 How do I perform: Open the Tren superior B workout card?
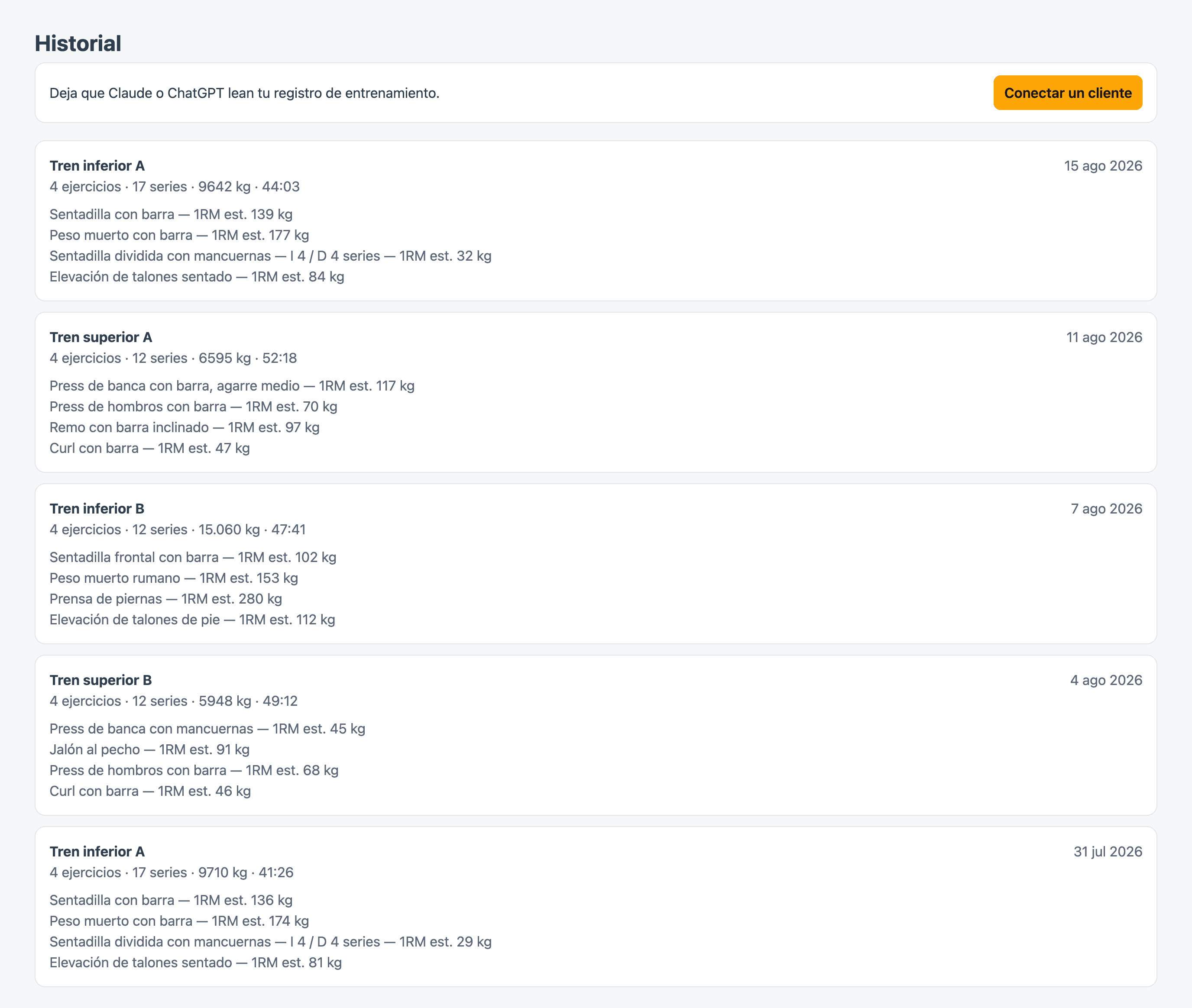tap(596, 735)
